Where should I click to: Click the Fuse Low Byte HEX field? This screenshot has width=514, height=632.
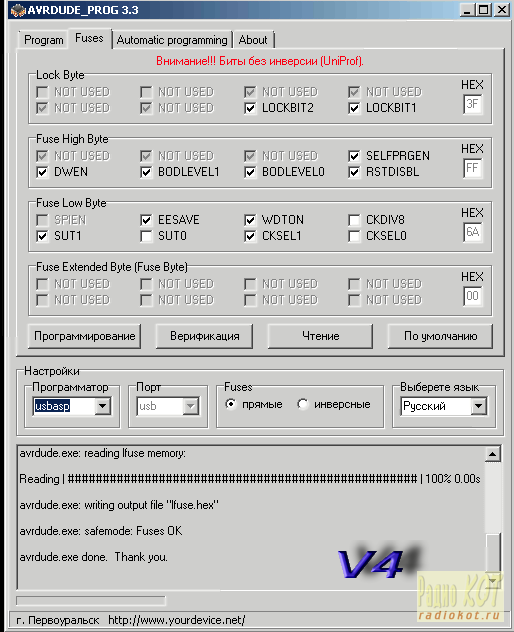(x=472, y=232)
